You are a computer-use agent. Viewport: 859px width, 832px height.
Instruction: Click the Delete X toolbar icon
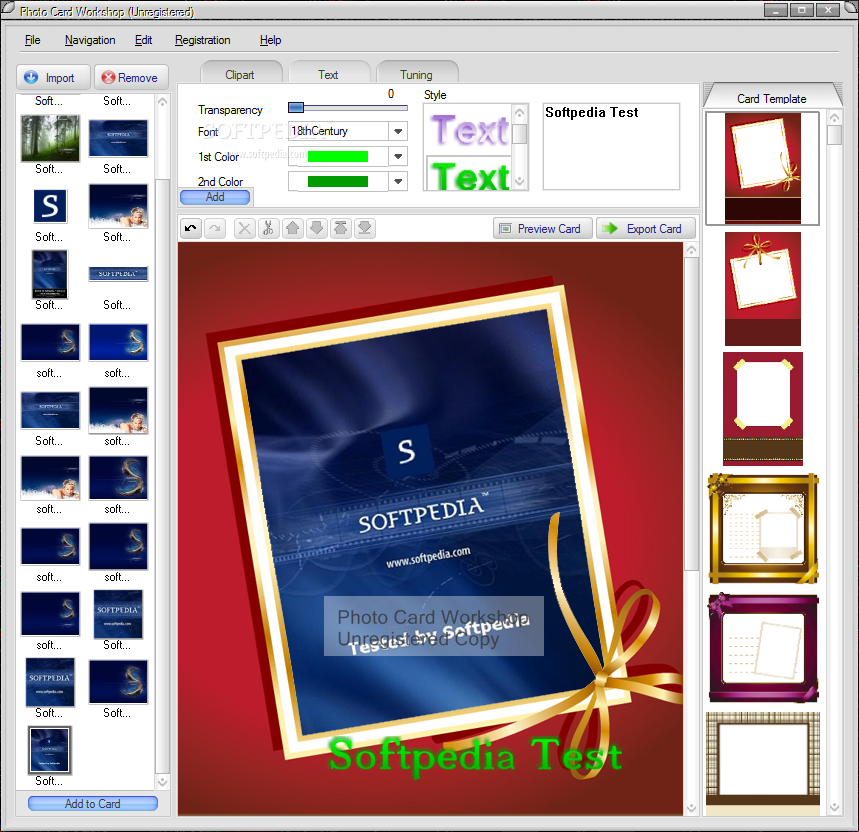(x=245, y=228)
